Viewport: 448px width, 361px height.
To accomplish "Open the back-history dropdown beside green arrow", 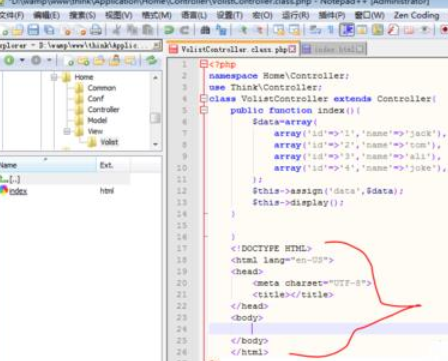I will point(22,60).
